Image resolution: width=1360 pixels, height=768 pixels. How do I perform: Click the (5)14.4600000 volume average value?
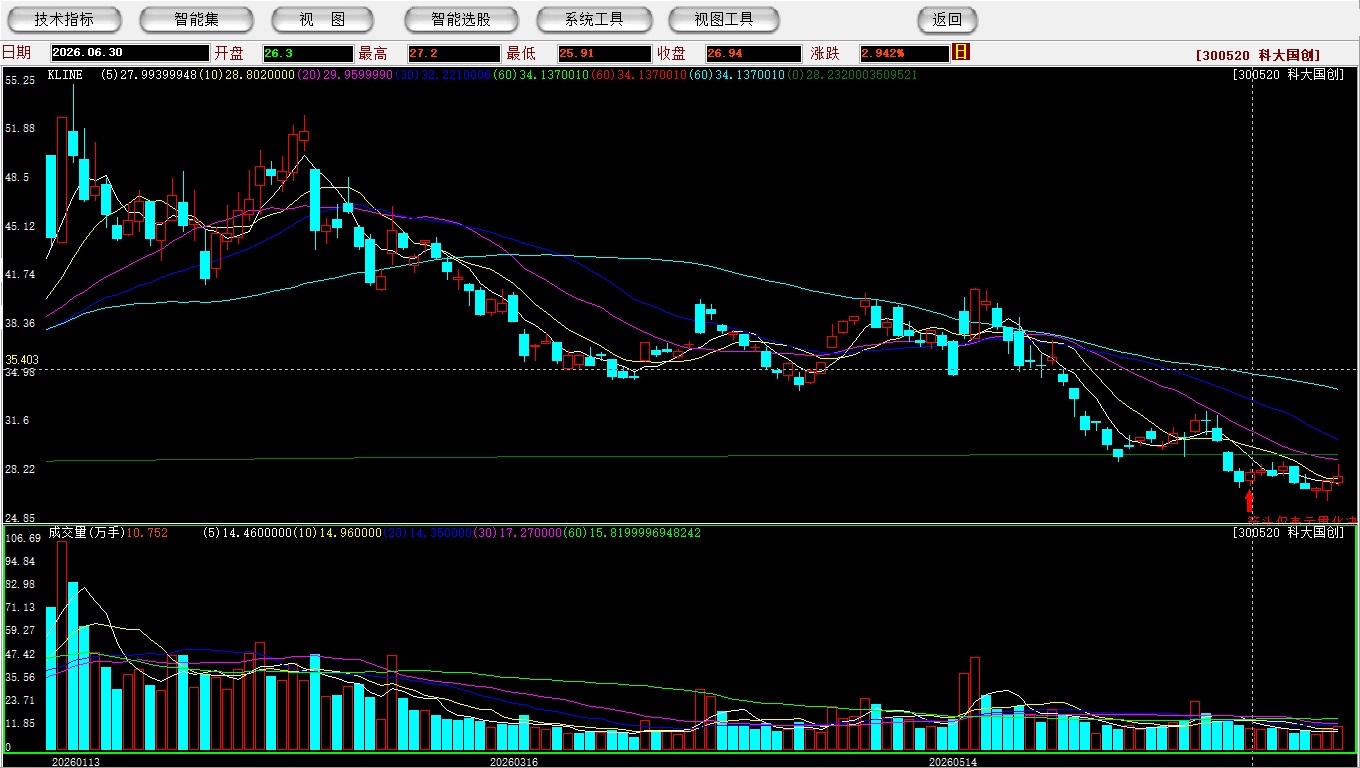click(250, 533)
